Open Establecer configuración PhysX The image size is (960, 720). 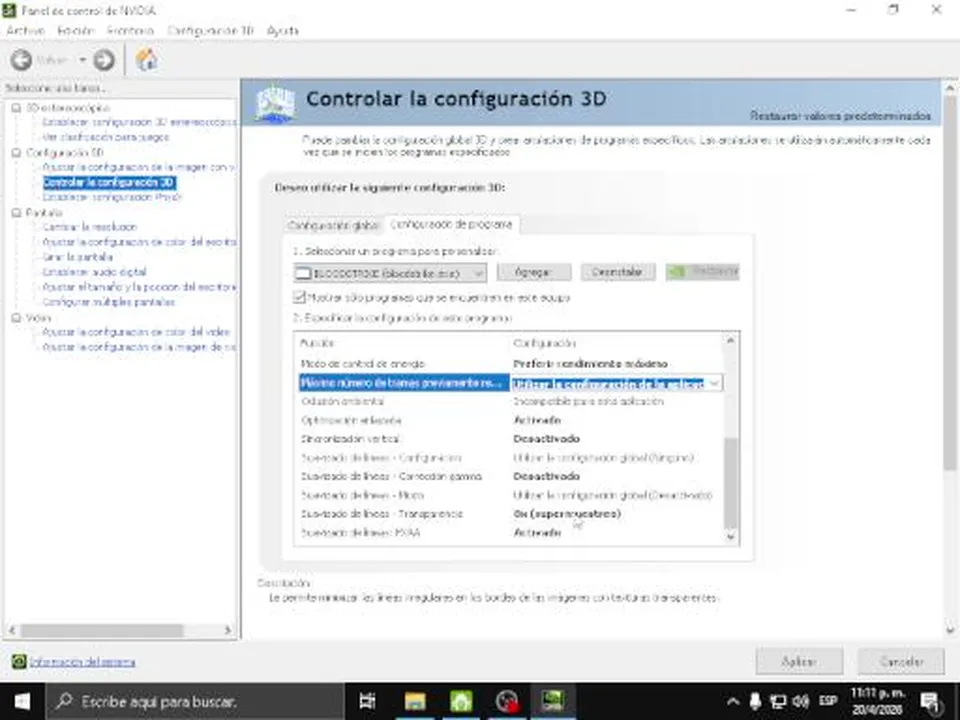click(112, 197)
